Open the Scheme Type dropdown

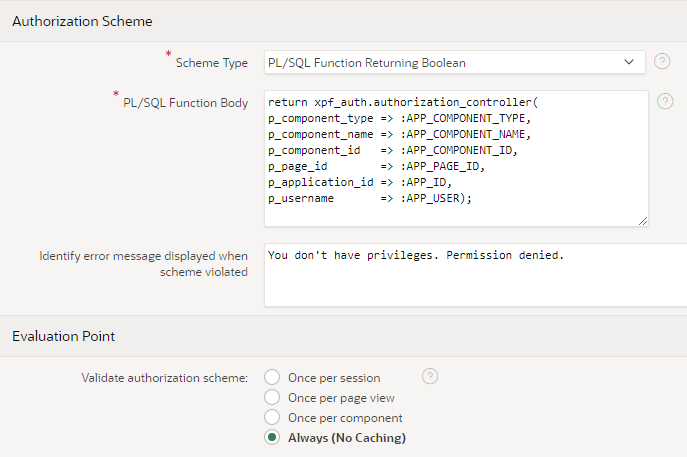click(x=454, y=62)
